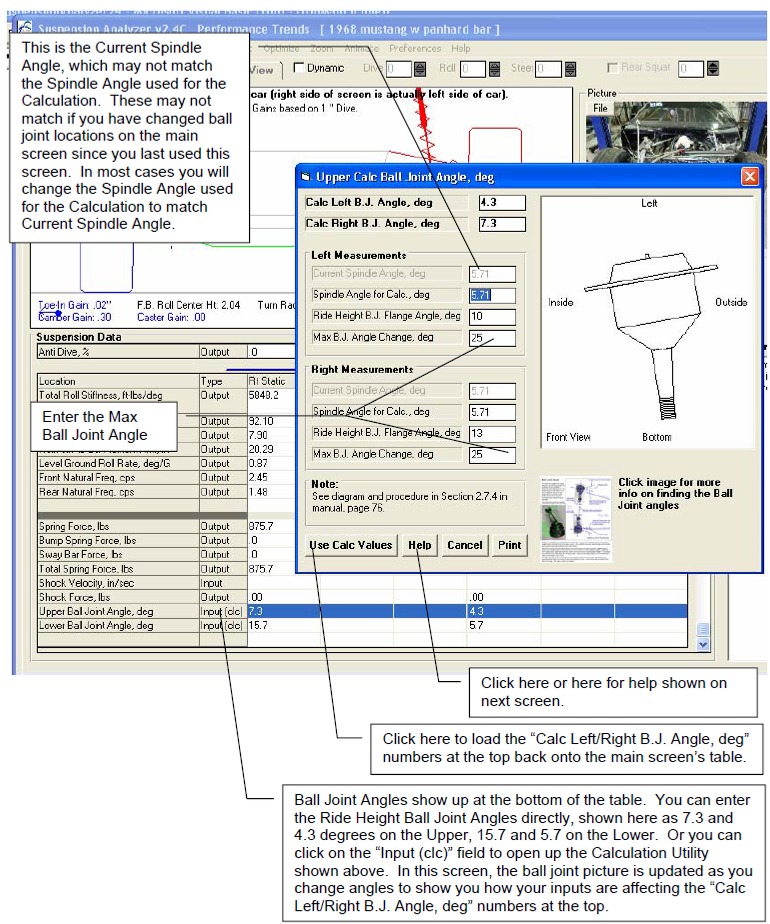Click the Toe-In Gain readout
This screenshot has width=770, height=924.
coord(74,305)
